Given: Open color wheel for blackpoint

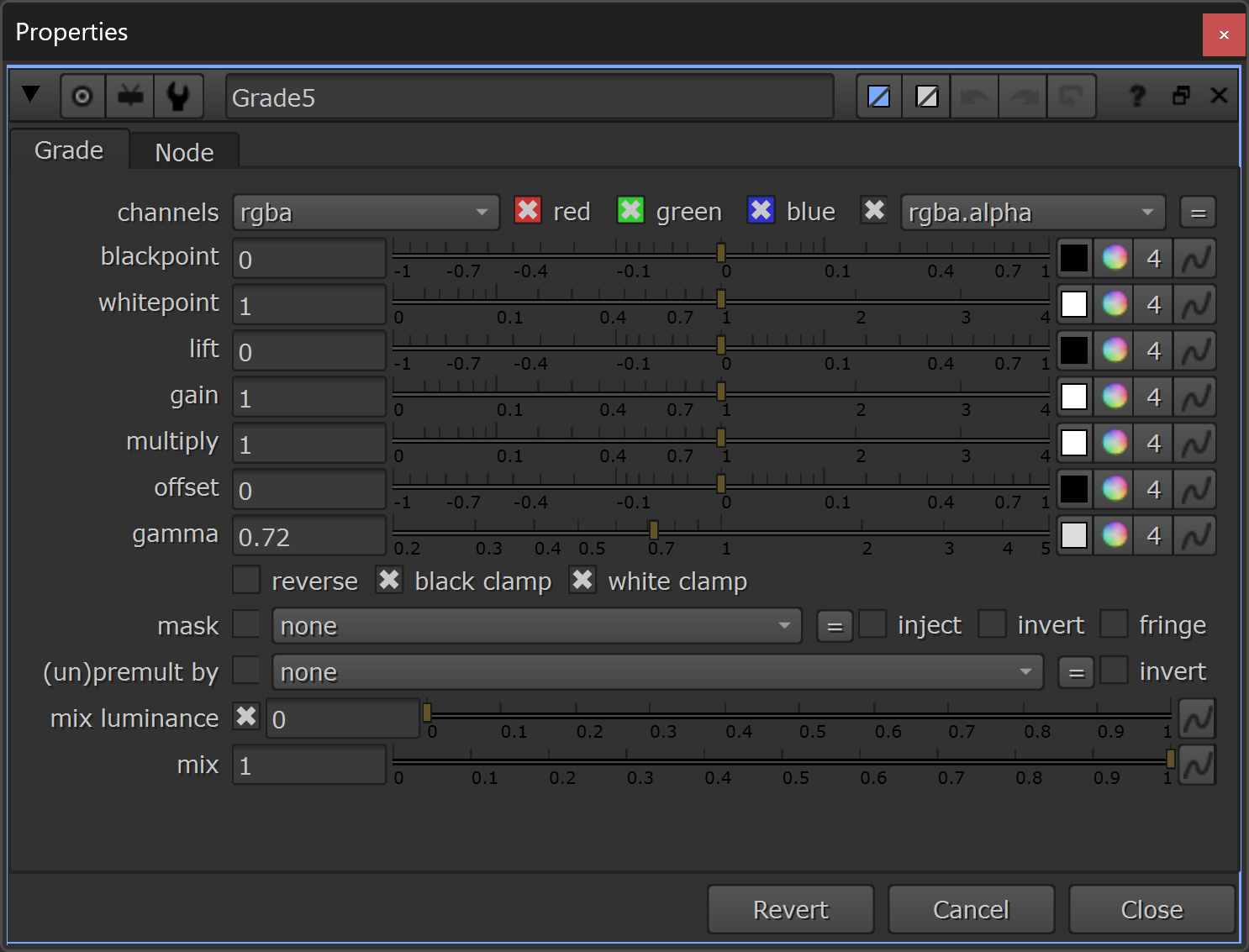Looking at the screenshot, I should [1115, 258].
